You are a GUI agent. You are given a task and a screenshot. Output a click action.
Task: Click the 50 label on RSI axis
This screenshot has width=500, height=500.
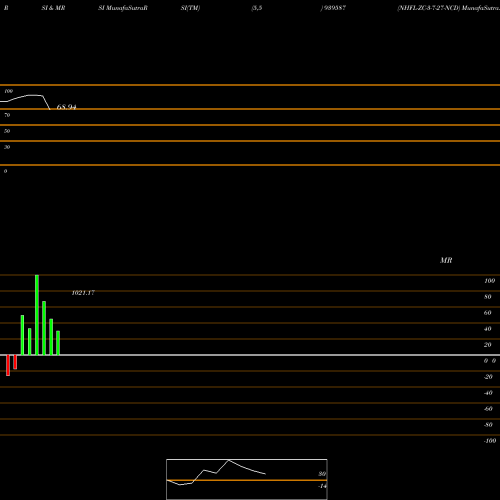pyautogui.click(x=7, y=131)
